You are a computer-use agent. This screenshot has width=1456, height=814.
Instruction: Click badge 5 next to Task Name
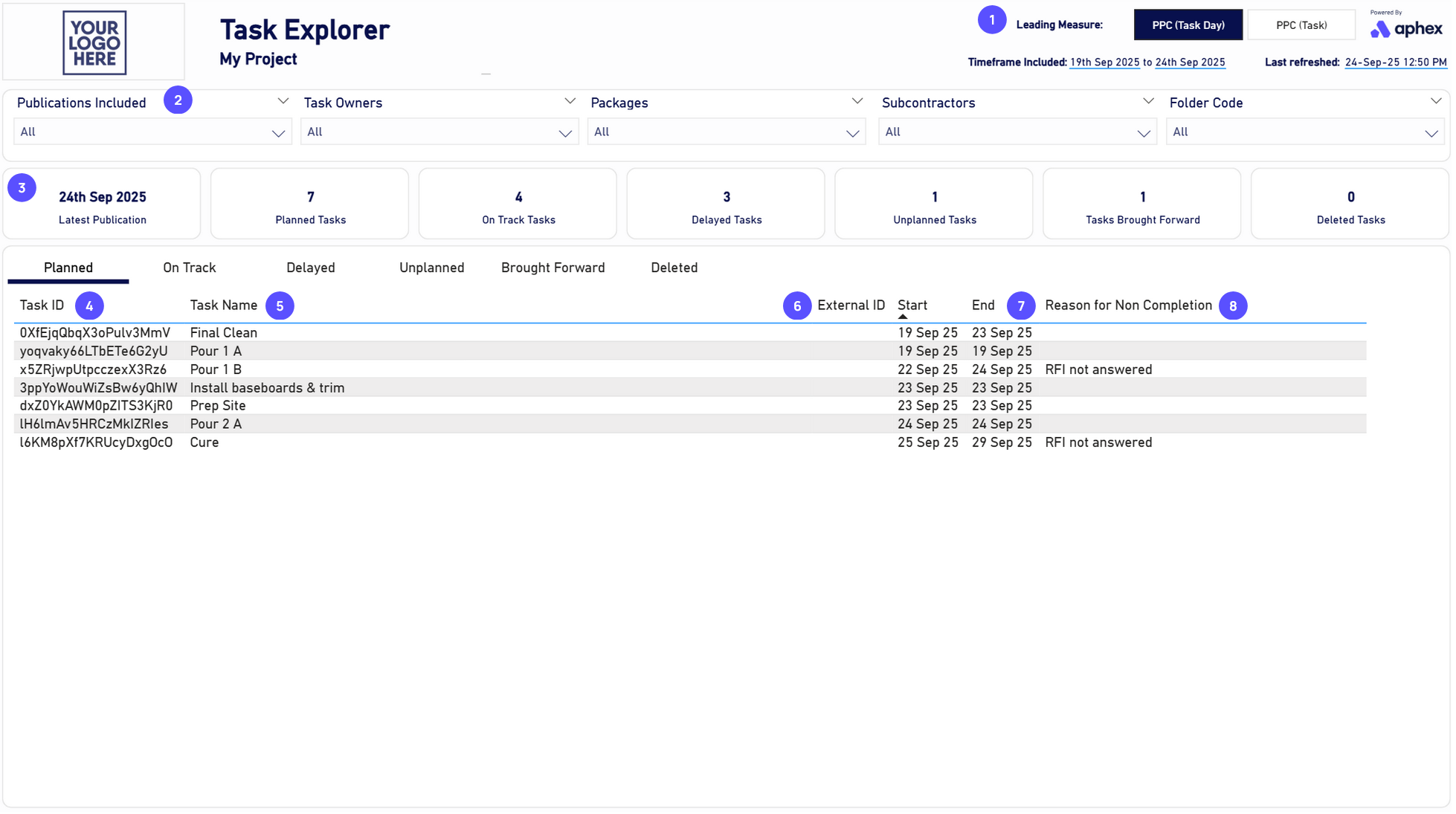coord(280,306)
